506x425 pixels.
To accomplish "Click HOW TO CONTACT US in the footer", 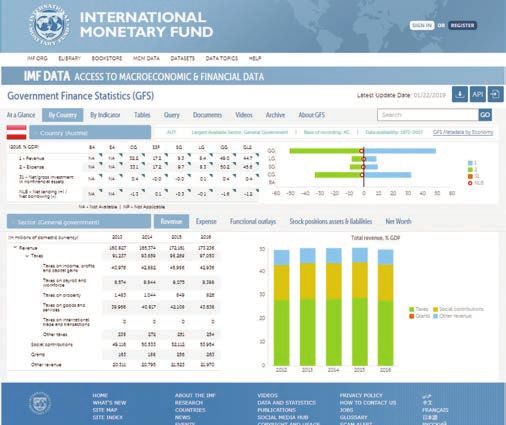I will (368, 403).
